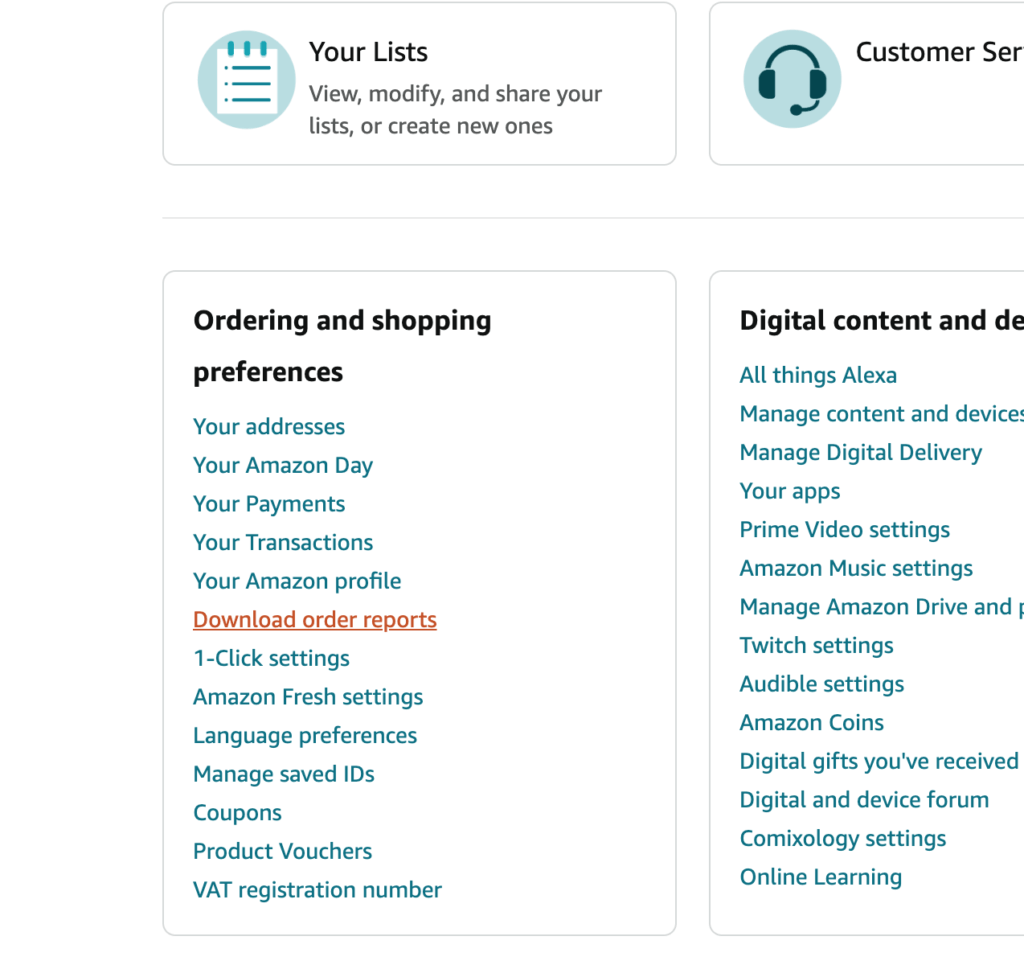Open the Your Lists card title
Screen dimensions: 1024x965
pos(368,52)
